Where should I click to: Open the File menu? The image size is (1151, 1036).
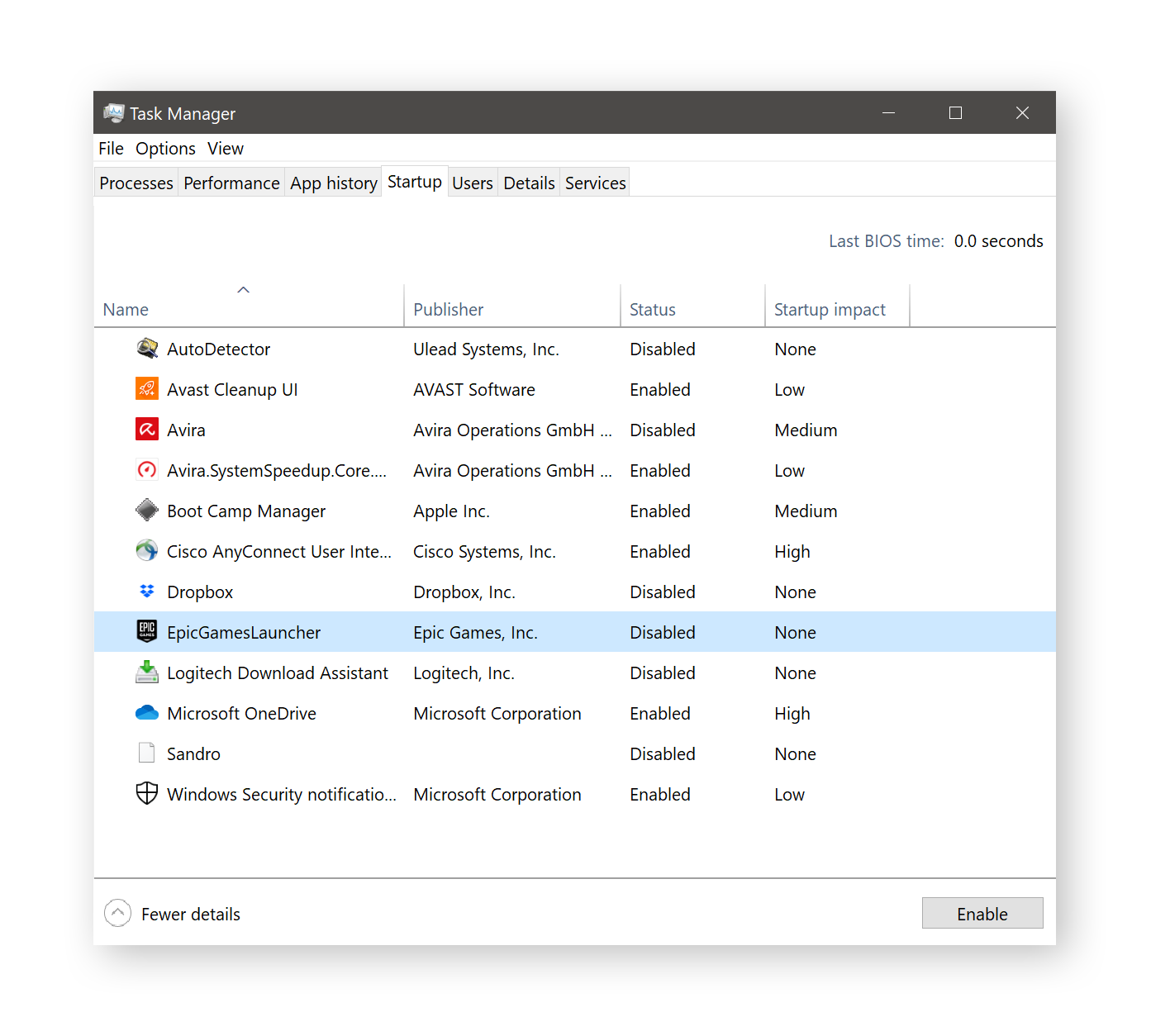[x=110, y=148]
